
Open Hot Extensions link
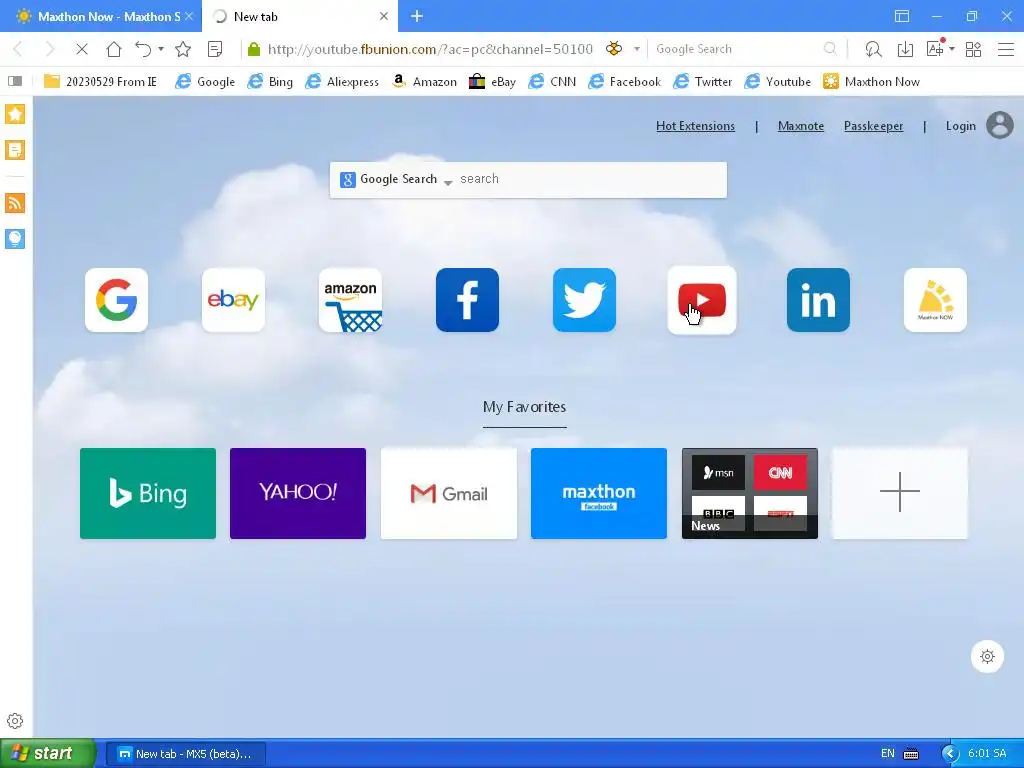(696, 126)
